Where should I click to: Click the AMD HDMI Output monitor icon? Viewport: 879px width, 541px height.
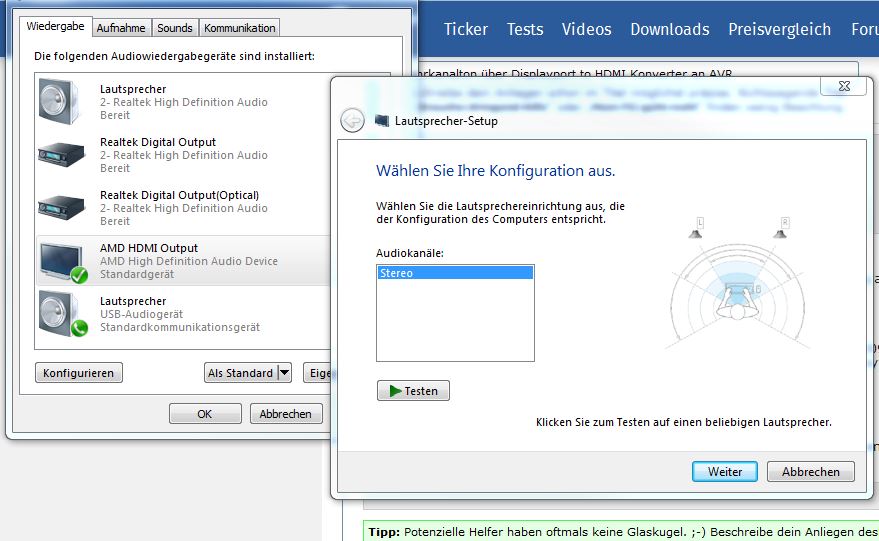pos(63,262)
